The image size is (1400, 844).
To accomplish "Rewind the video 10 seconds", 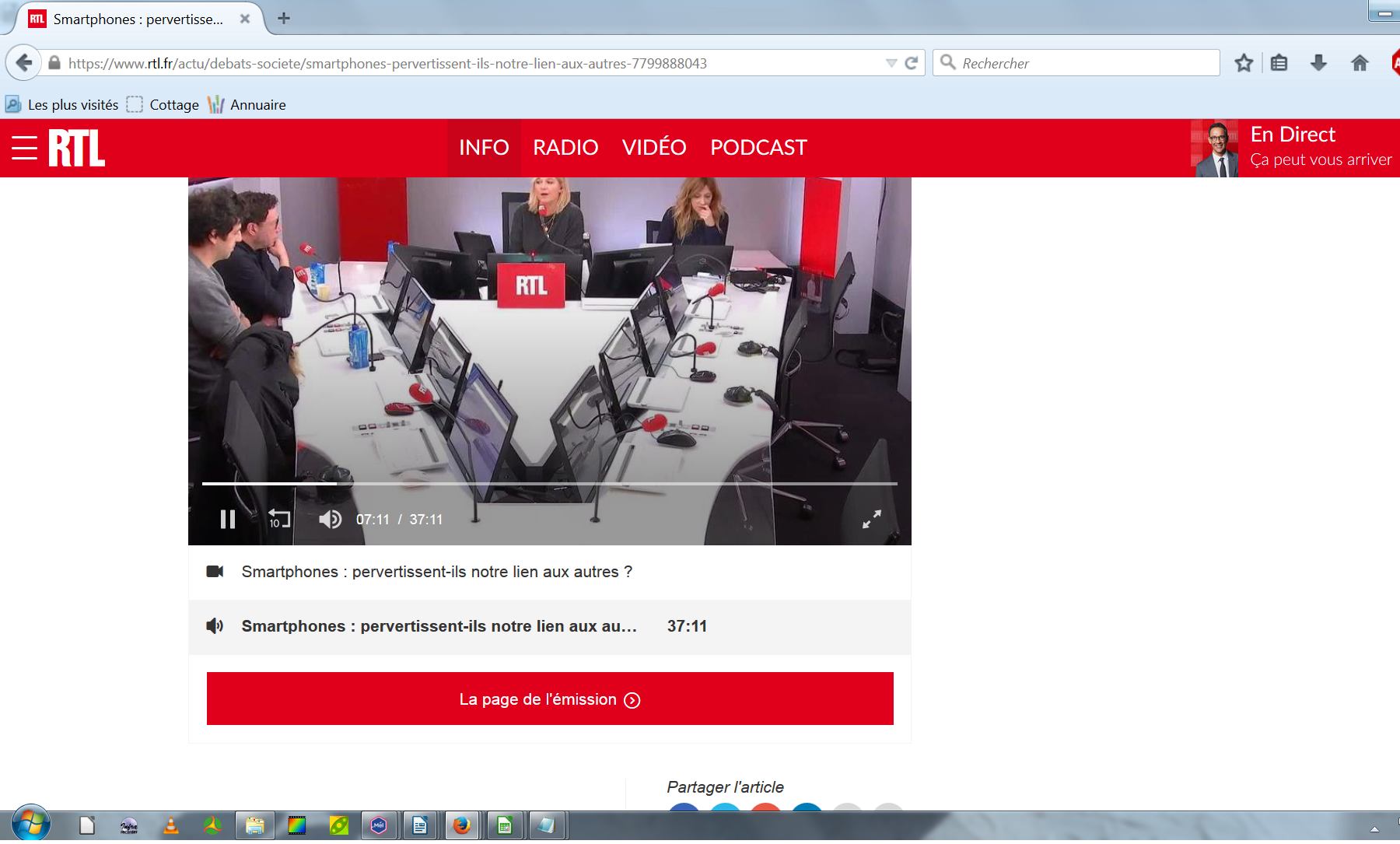I will [278, 519].
